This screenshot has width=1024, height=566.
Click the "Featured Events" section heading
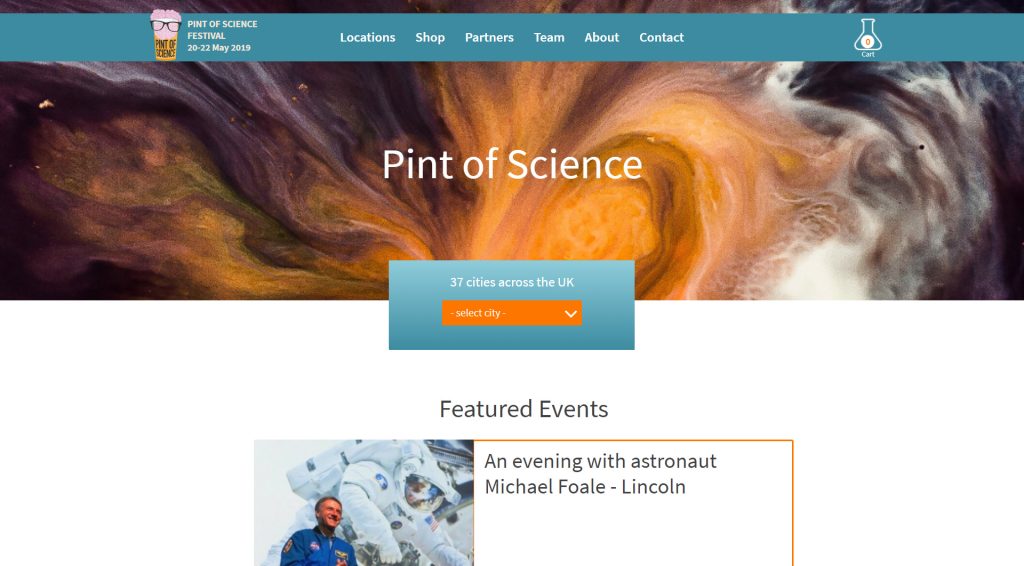524,409
